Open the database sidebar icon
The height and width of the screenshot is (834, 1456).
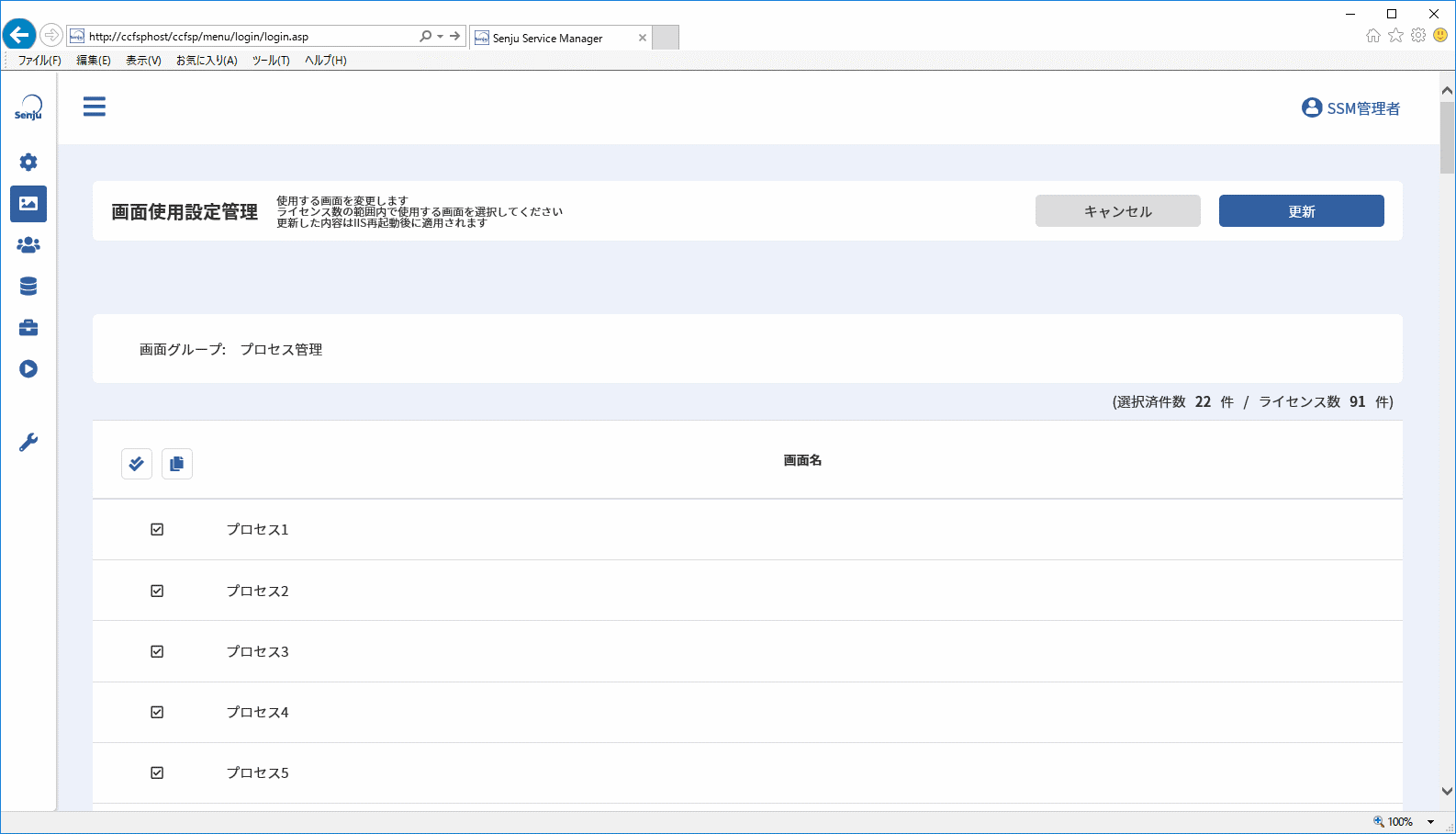[x=28, y=287]
